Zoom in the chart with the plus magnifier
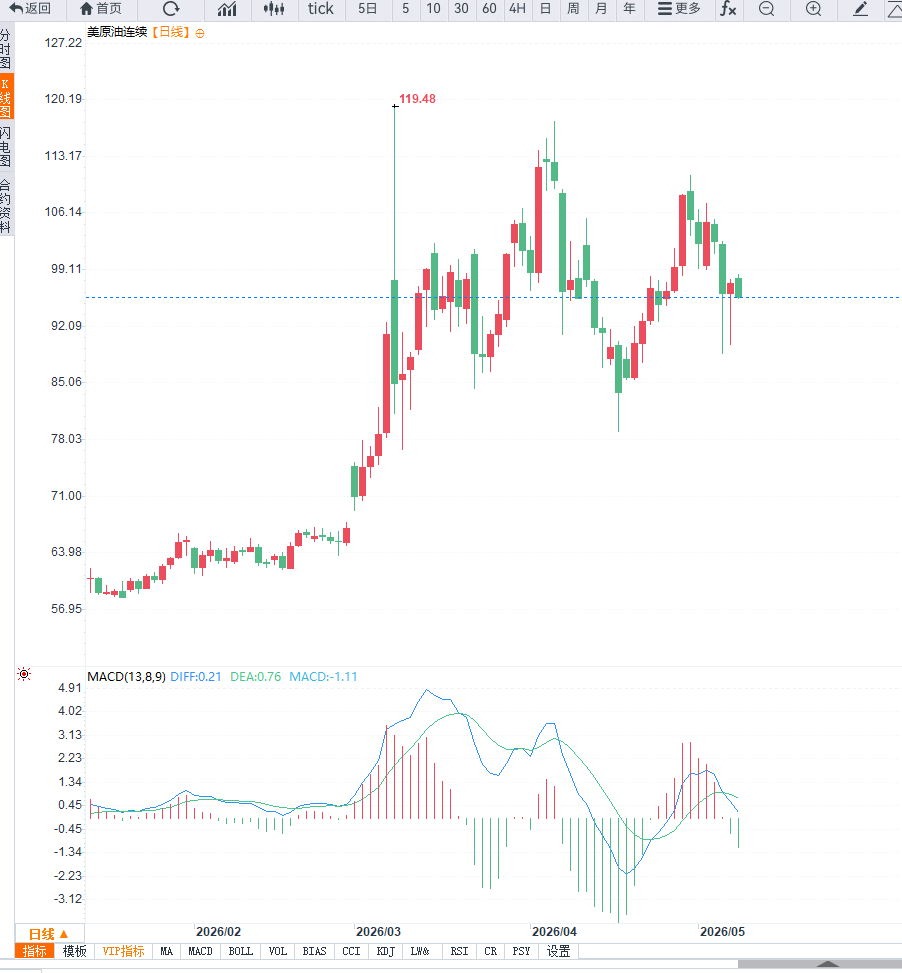This screenshot has height=973, width=902. pyautogui.click(x=813, y=9)
